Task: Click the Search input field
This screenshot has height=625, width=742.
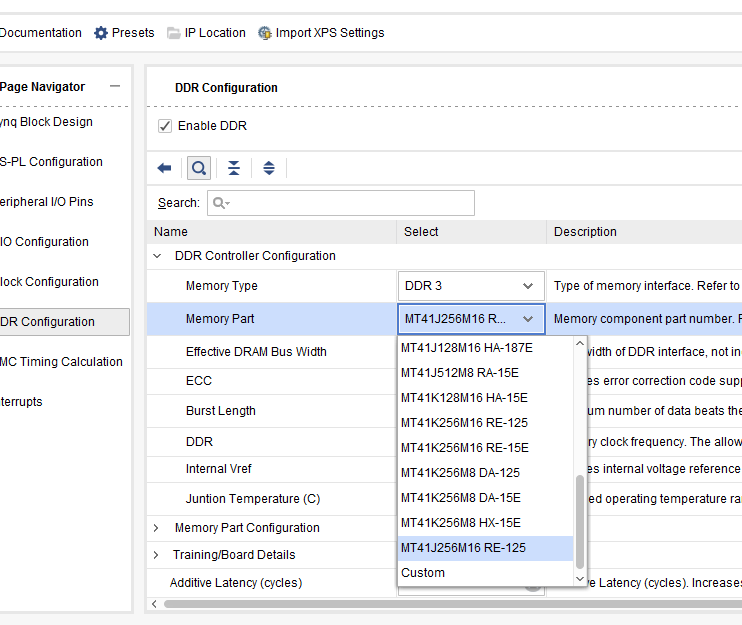Action: [350, 203]
